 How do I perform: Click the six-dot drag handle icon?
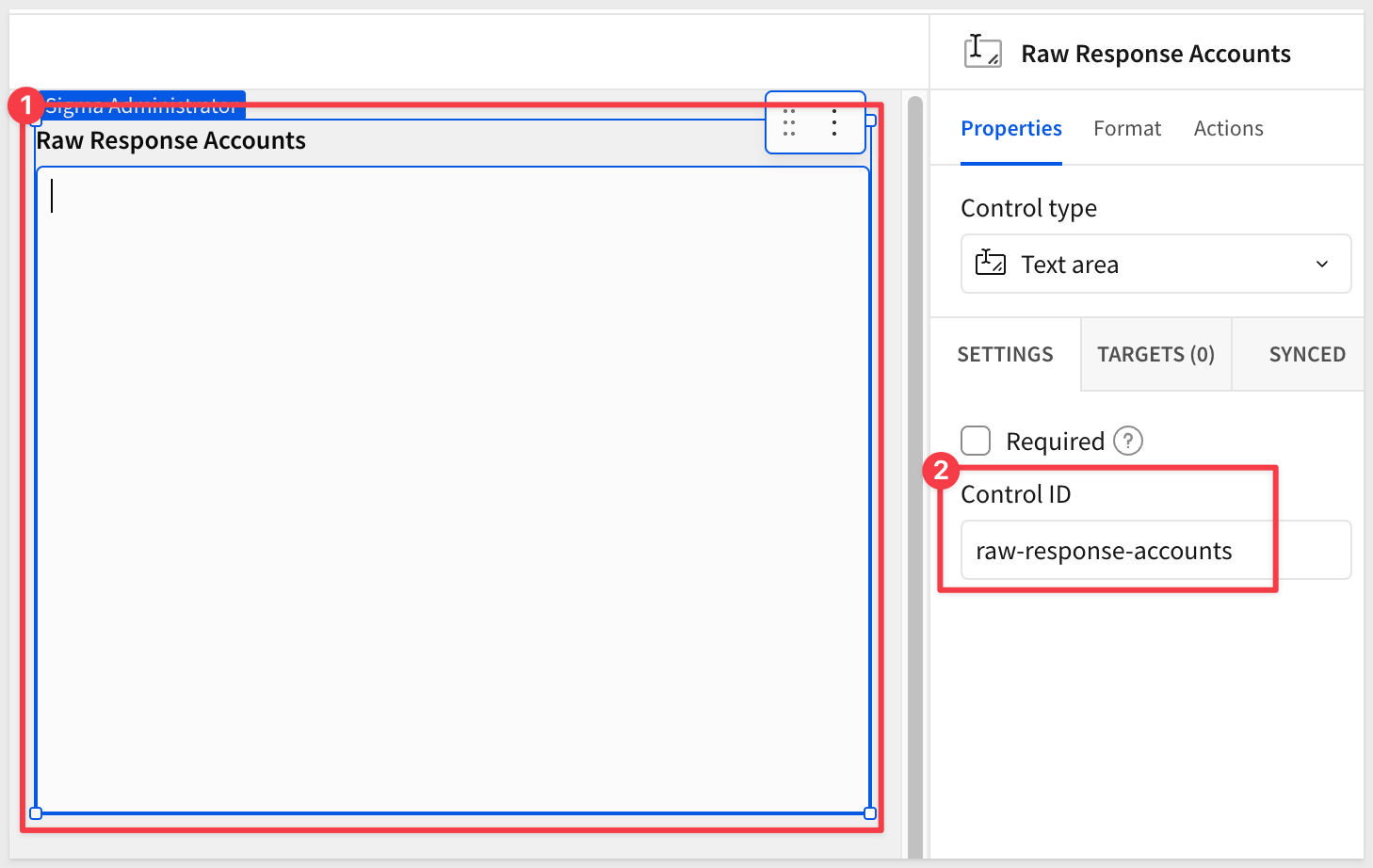pyautogui.click(x=789, y=122)
